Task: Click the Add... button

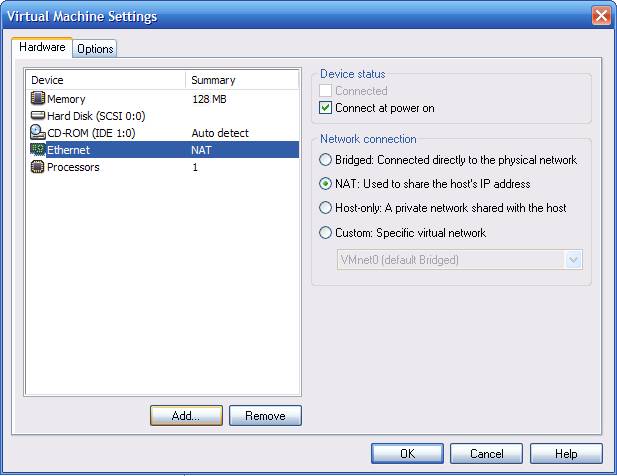Action: click(186, 416)
